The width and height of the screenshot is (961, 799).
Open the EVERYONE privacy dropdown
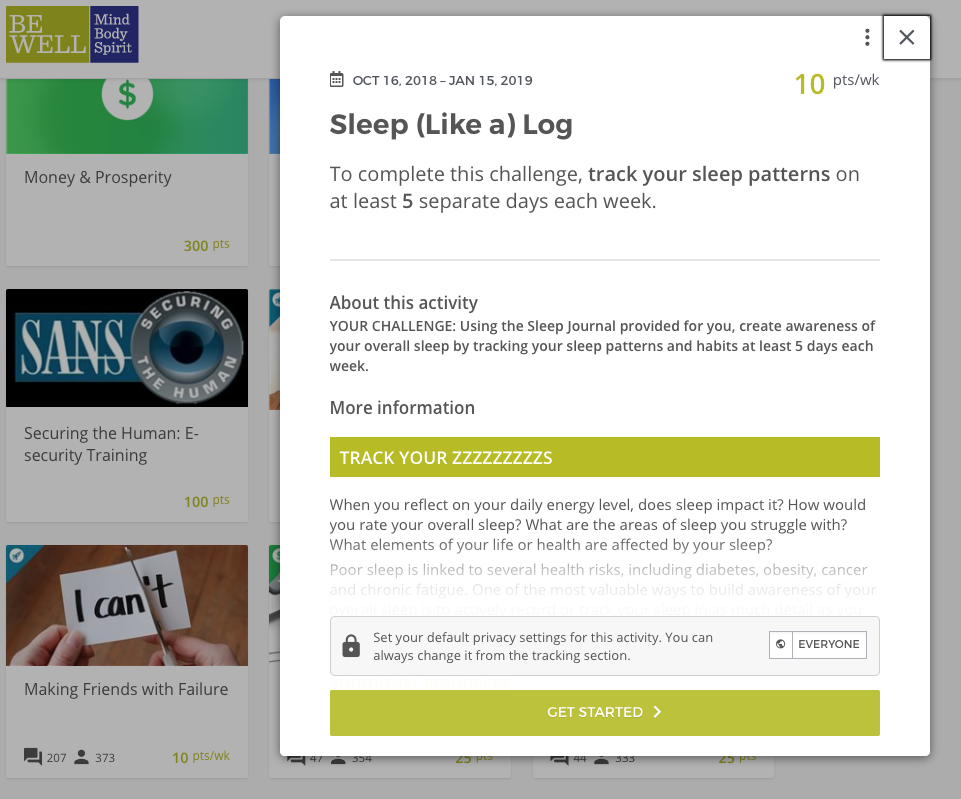click(x=818, y=645)
